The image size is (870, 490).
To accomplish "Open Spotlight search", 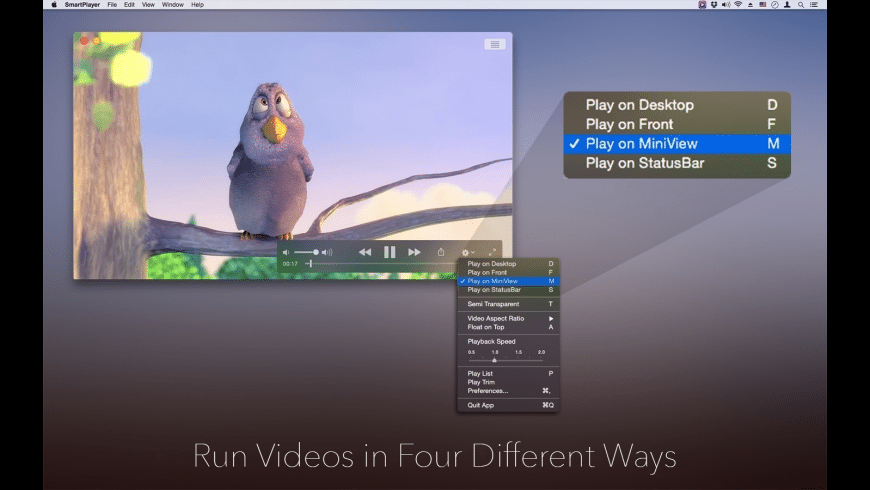I will pyautogui.click(x=801, y=4).
